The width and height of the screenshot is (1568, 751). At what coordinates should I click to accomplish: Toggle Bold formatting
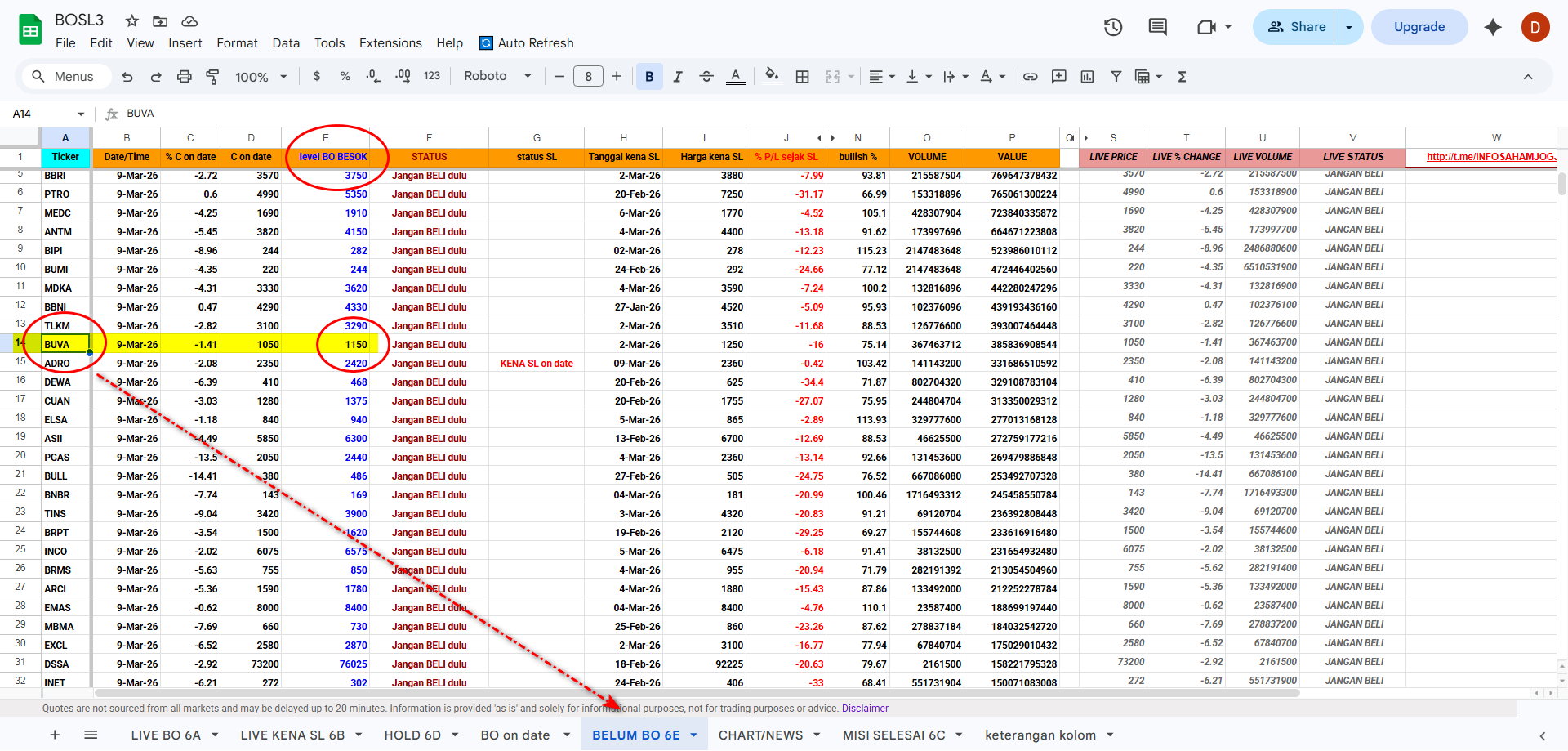coord(649,77)
